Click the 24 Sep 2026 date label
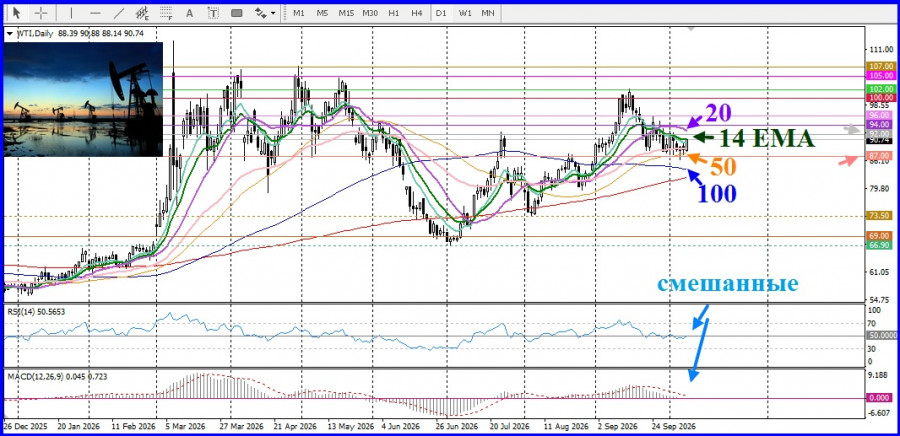The width and height of the screenshot is (900, 436). click(x=673, y=427)
